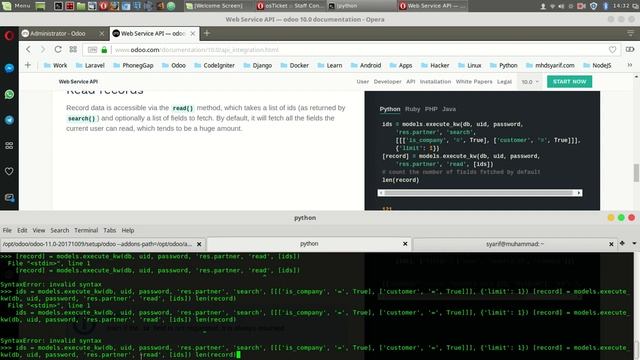This screenshot has height=360, width=640.
Task: Expand the terminal tabs dropdown arrow
Action: [634, 243]
